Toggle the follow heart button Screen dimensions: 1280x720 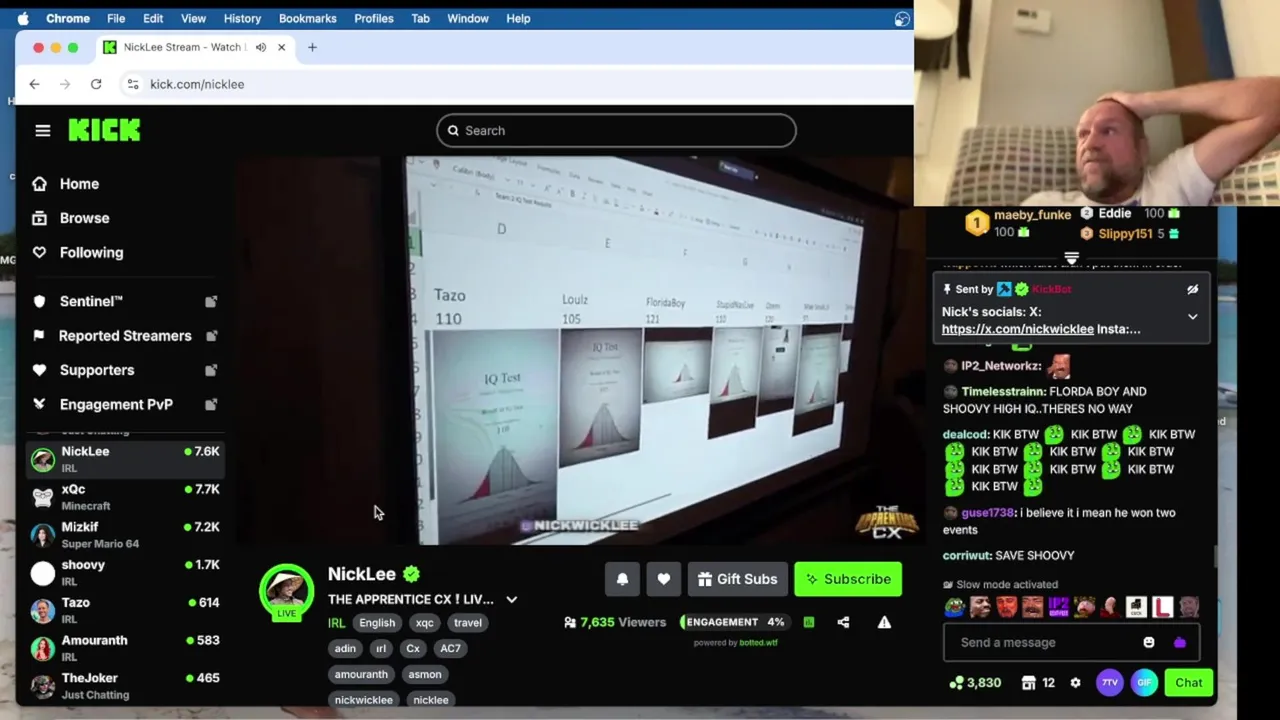tap(663, 579)
